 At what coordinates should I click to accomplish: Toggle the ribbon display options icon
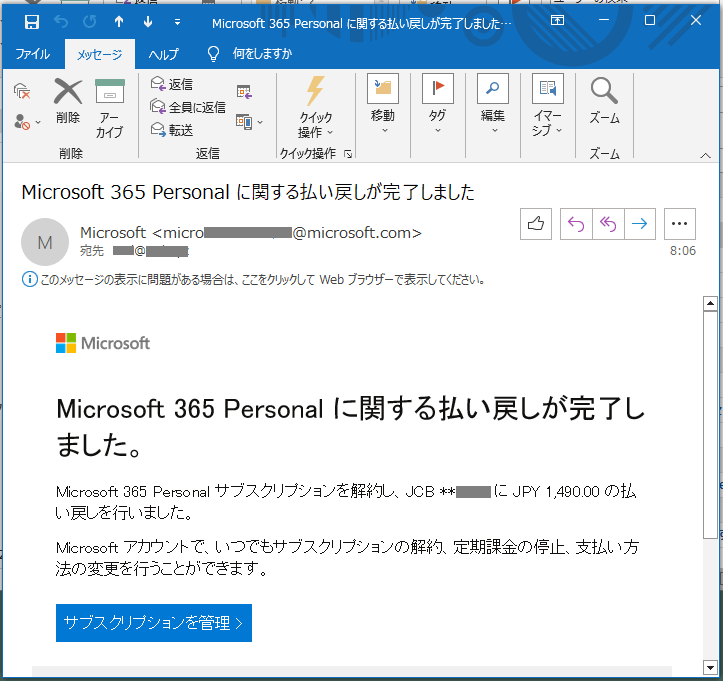point(557,21)
